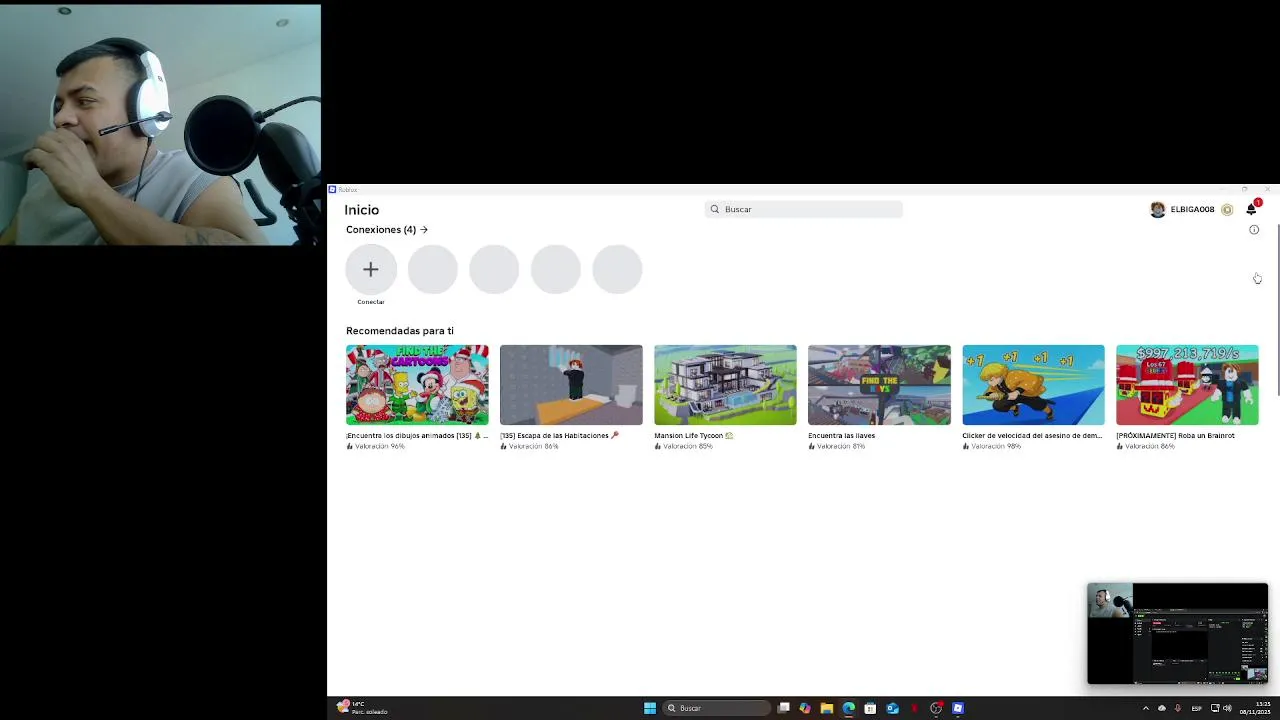Click the OneDrive cloud tray icon
This screenshot has height=720, width=1280.
pos(1162,708)
